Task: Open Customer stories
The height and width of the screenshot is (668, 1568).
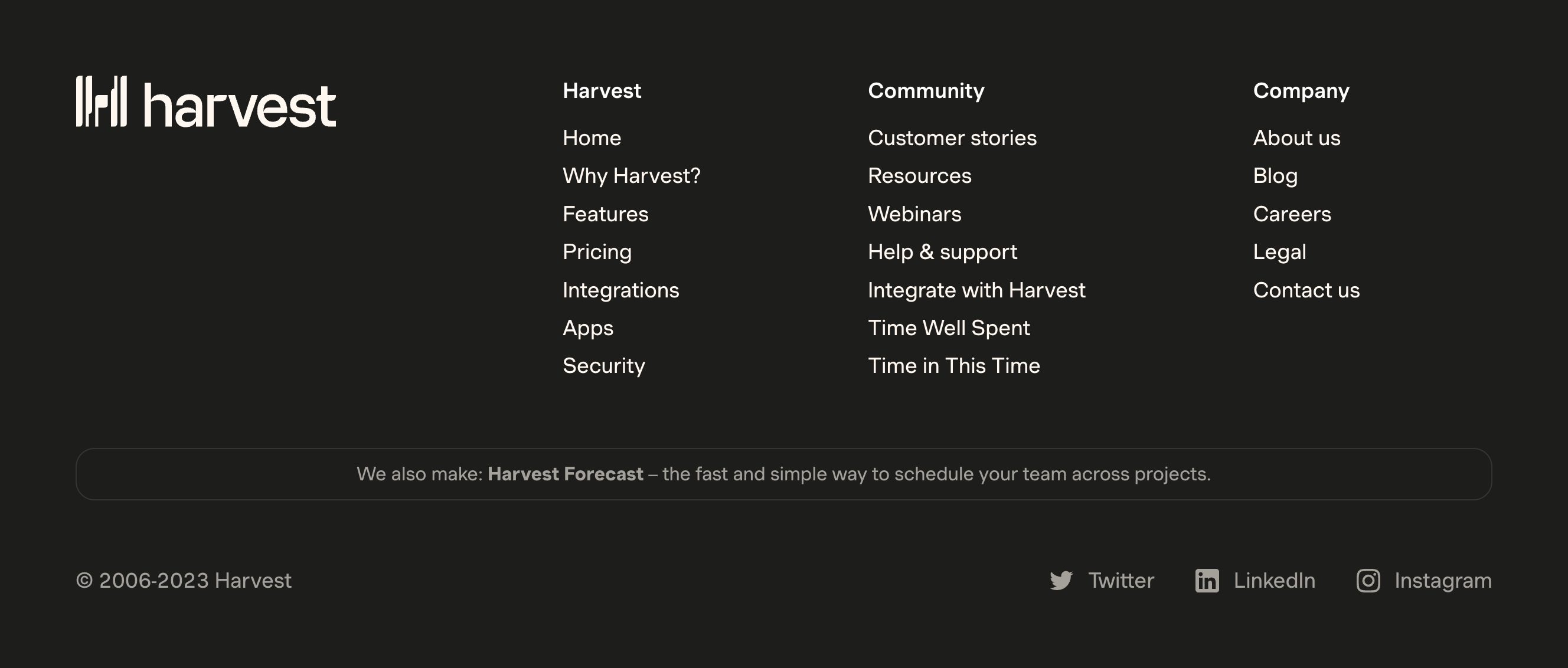Action: 952,138
